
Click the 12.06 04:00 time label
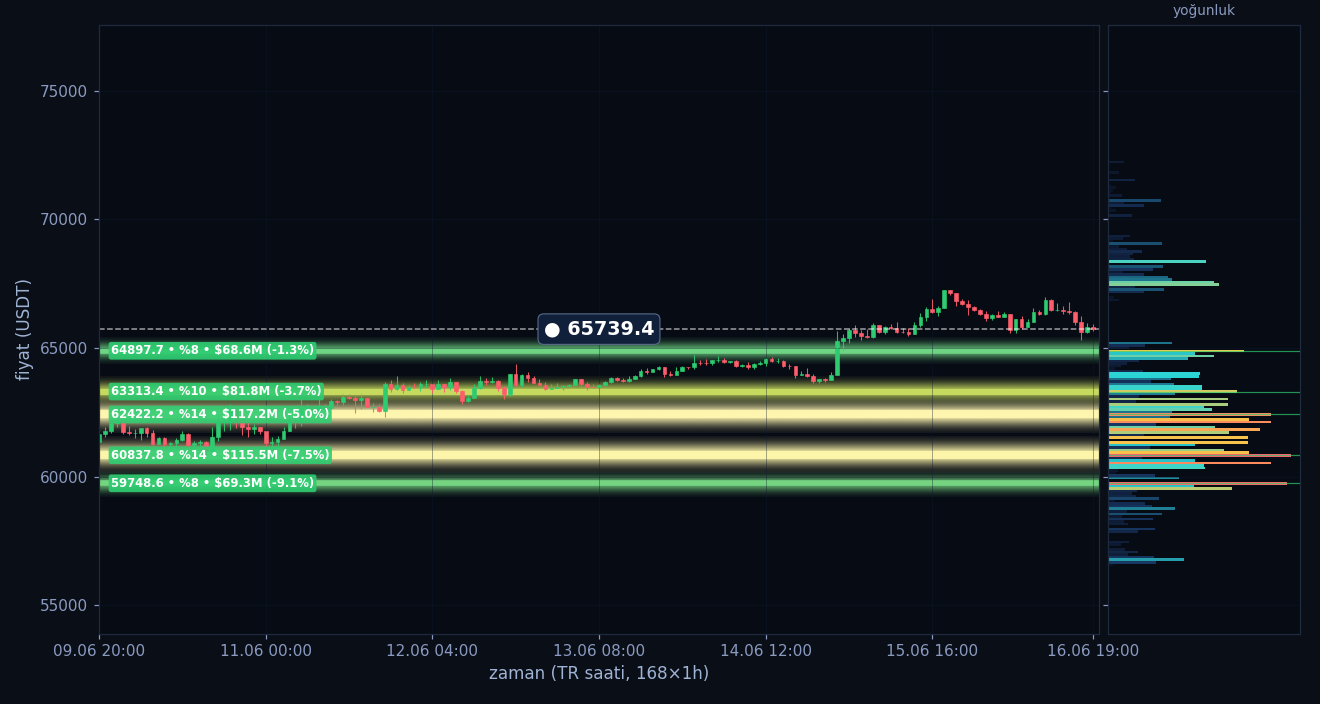click(432, 651)
